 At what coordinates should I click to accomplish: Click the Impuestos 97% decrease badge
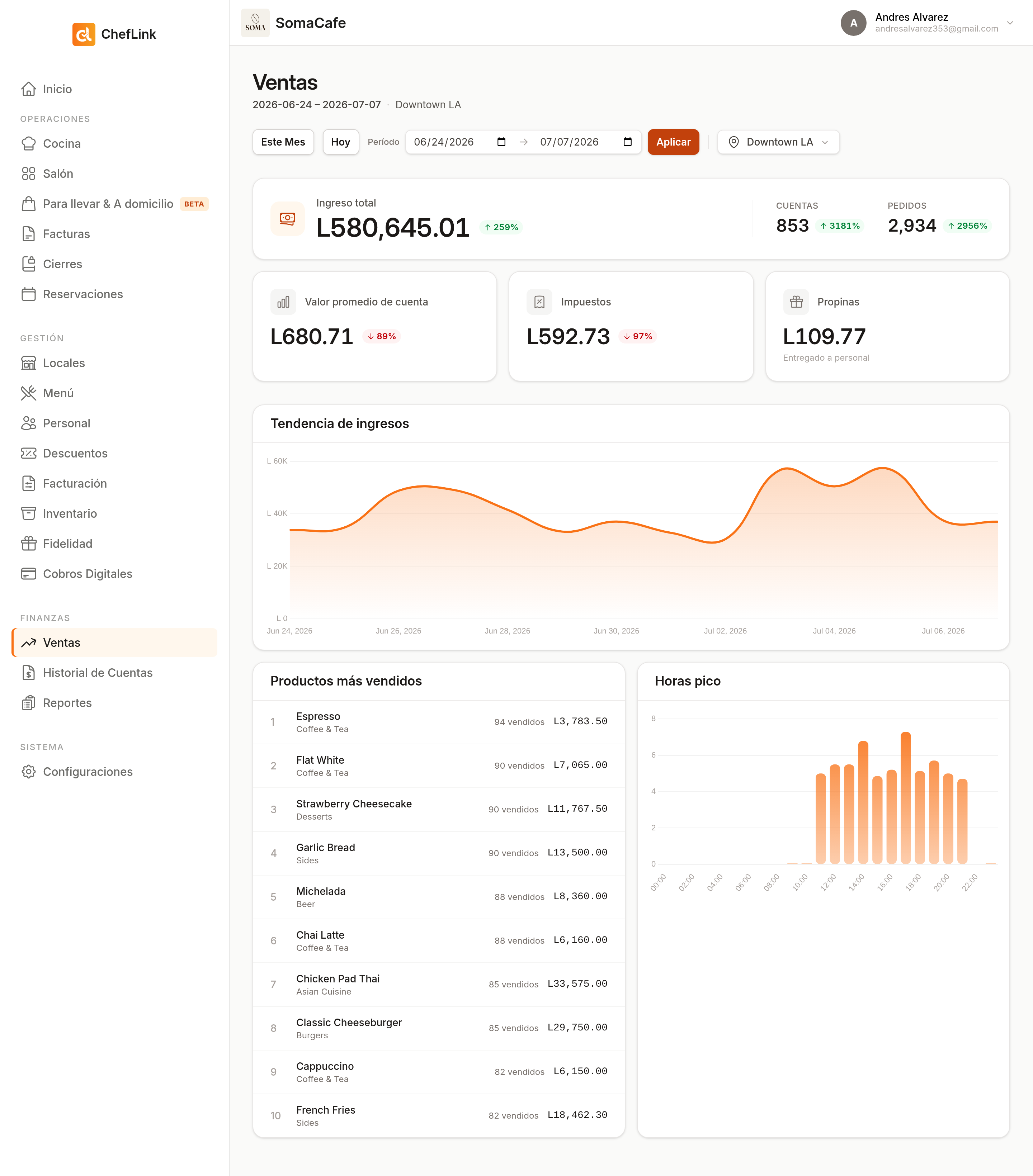click(x=638, y=336)
